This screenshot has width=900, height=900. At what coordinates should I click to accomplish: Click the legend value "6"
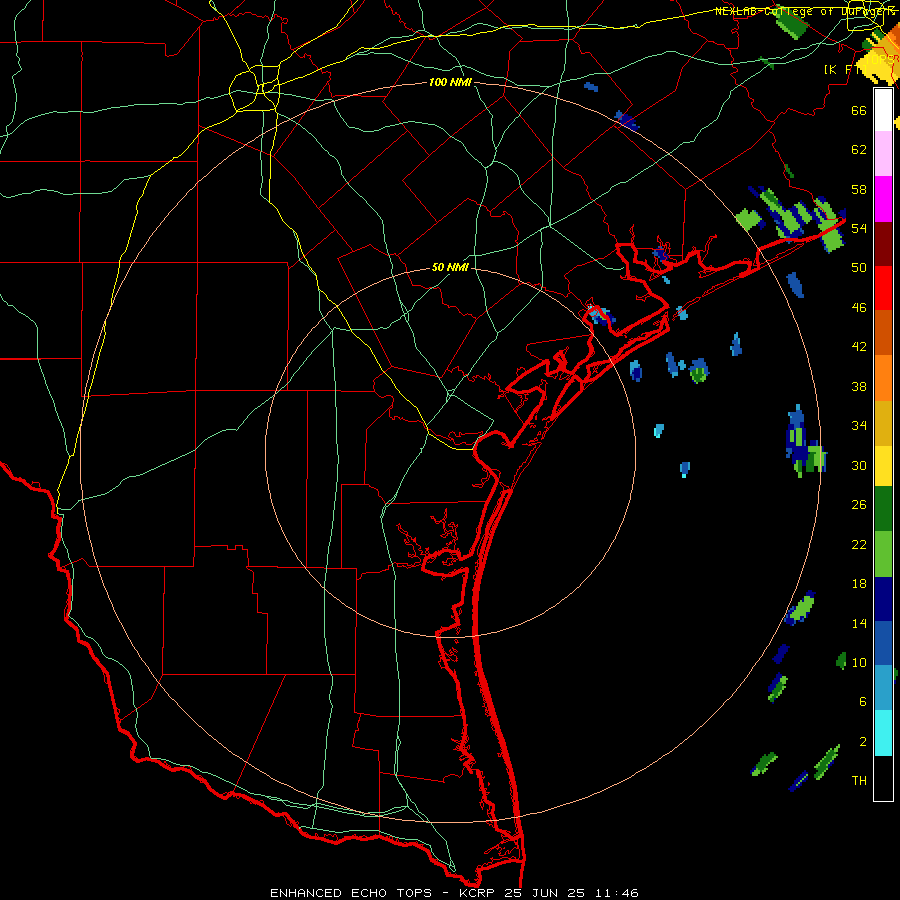point(862,702)
